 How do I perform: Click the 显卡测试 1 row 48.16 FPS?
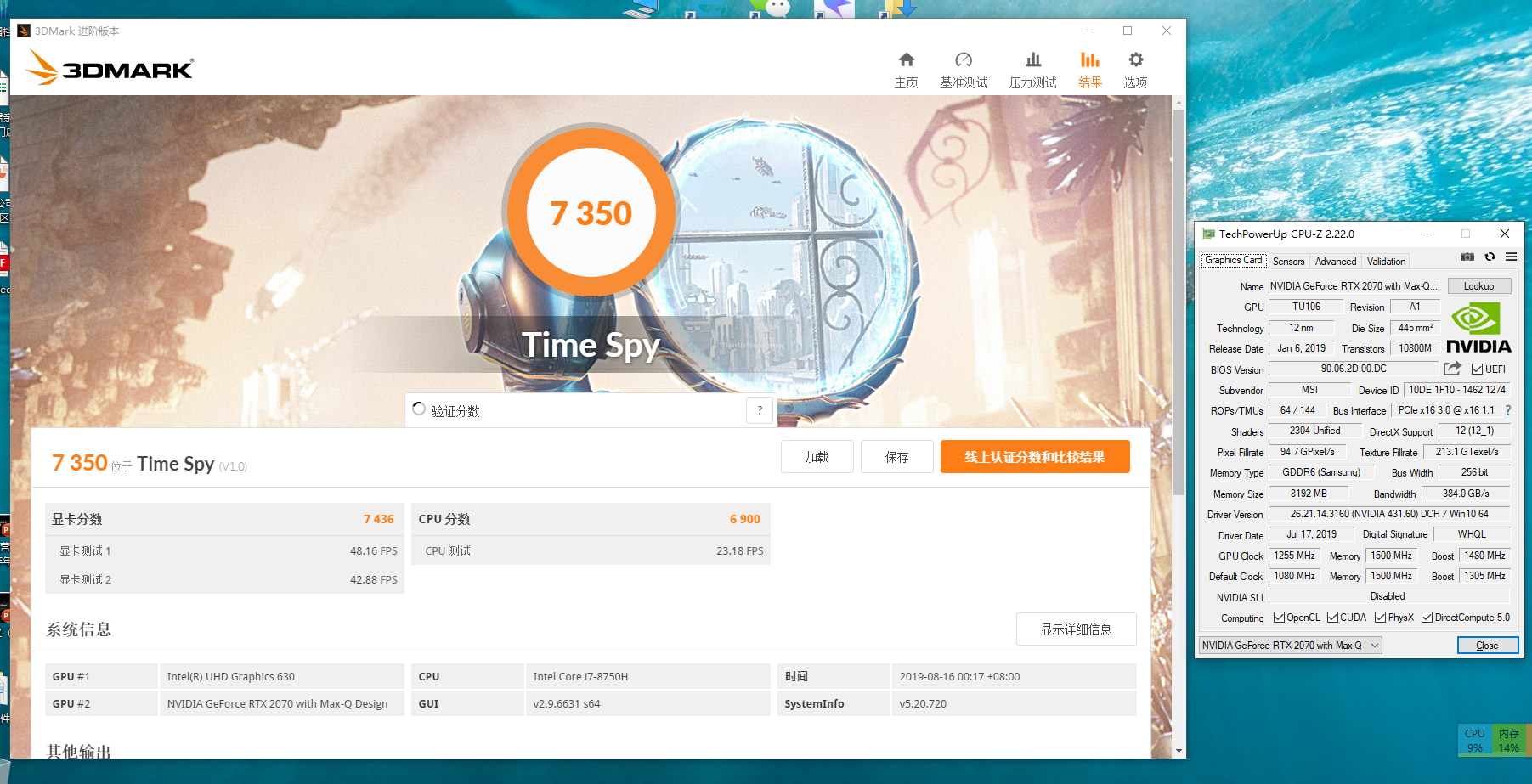224,550
